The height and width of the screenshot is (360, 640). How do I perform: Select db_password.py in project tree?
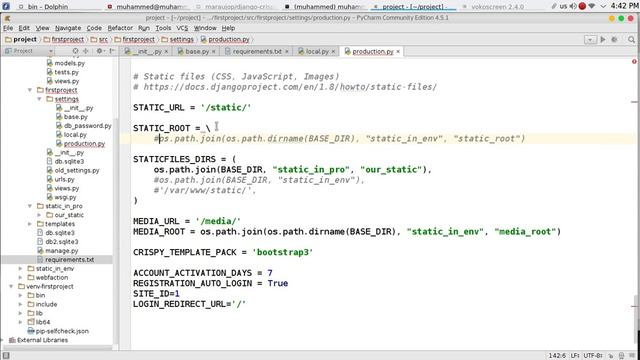coord(87,126)
